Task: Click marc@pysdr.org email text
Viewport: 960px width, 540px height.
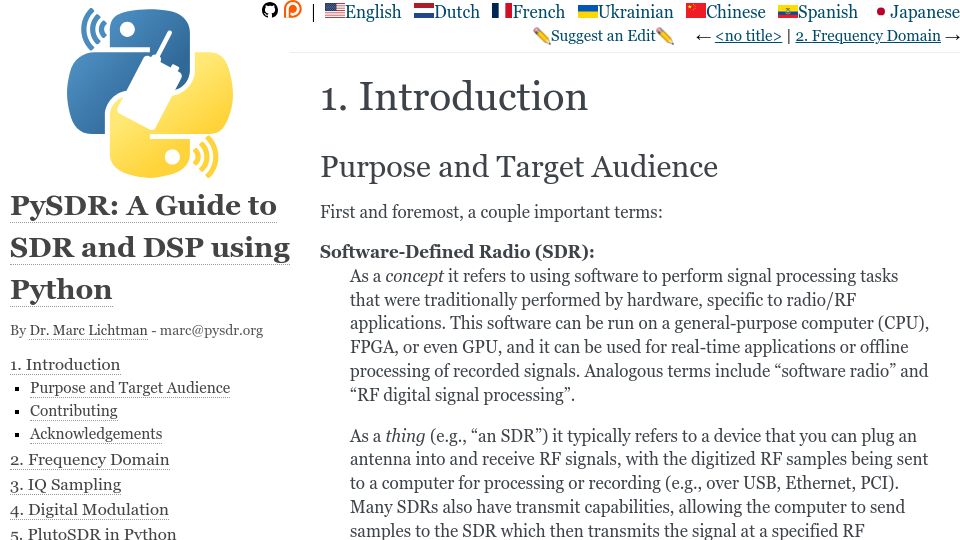Action: 211,331
